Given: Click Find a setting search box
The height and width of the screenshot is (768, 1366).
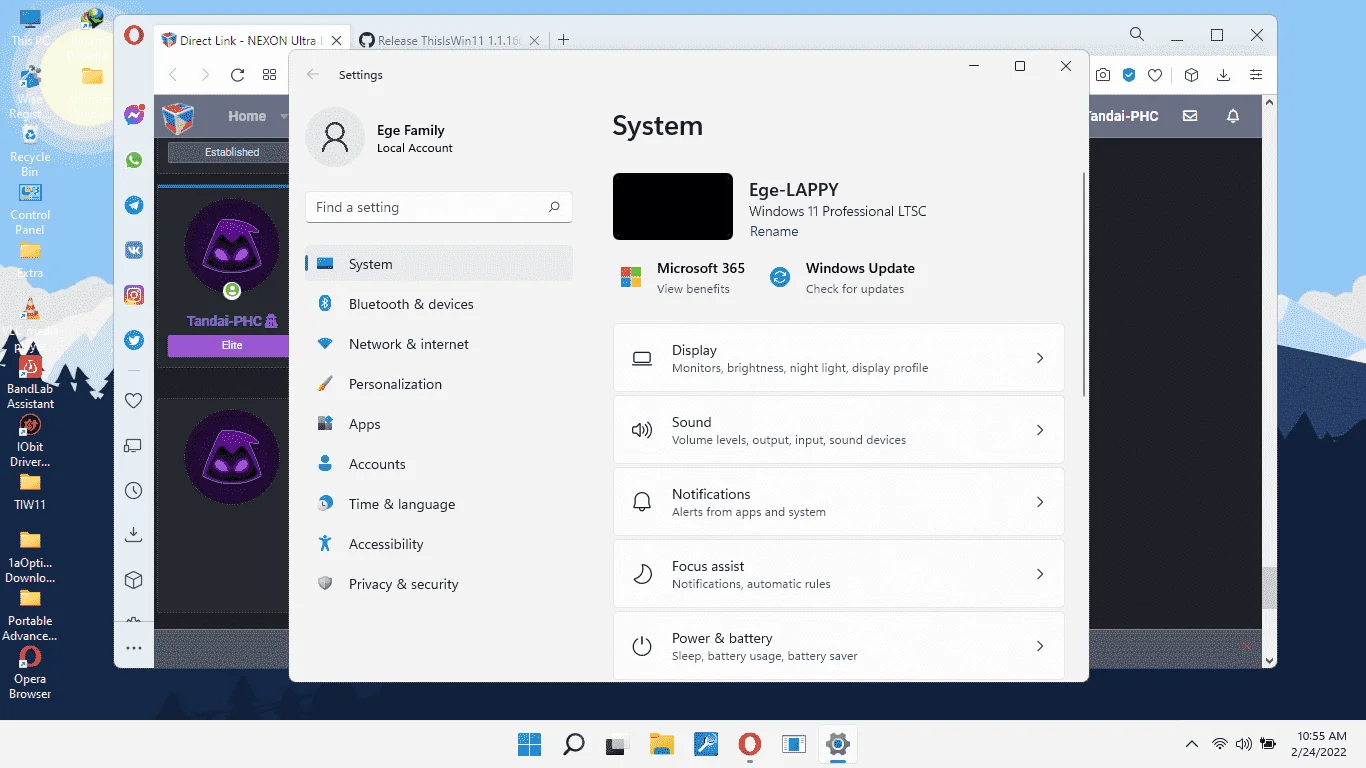Looking at the screenshot, I should [439, 207].
